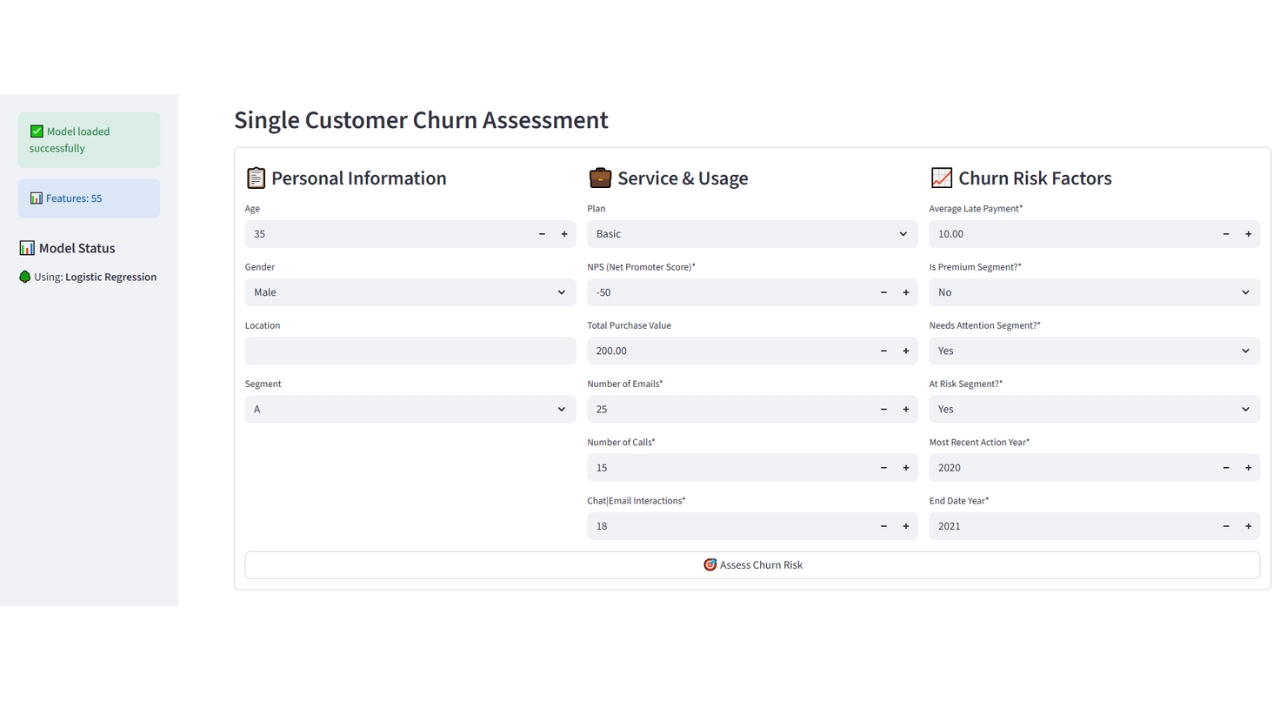1280x720 pixels.
Task: Change Is Premium Segment selection
Action: (x=1093, y=293)
